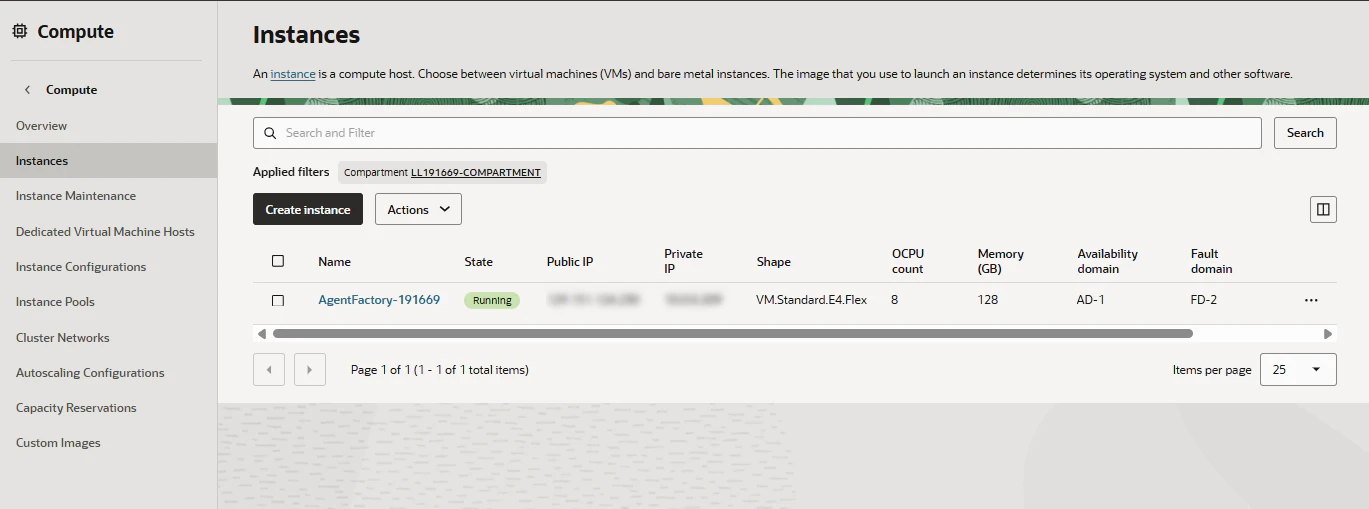Click the Compute chip icon in sidebar header

coord(20,32)
